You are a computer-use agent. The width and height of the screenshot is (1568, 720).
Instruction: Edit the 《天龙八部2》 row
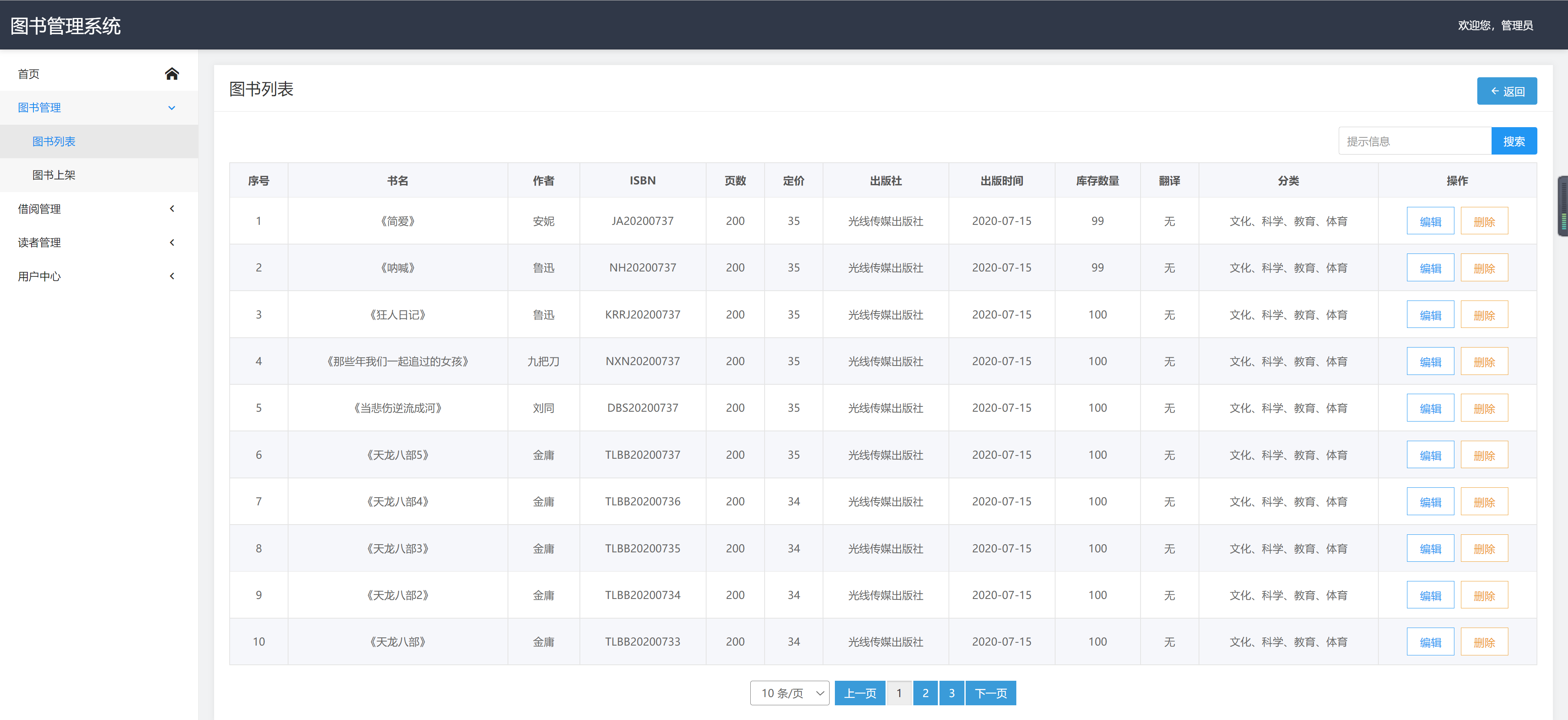(1430, 595)
